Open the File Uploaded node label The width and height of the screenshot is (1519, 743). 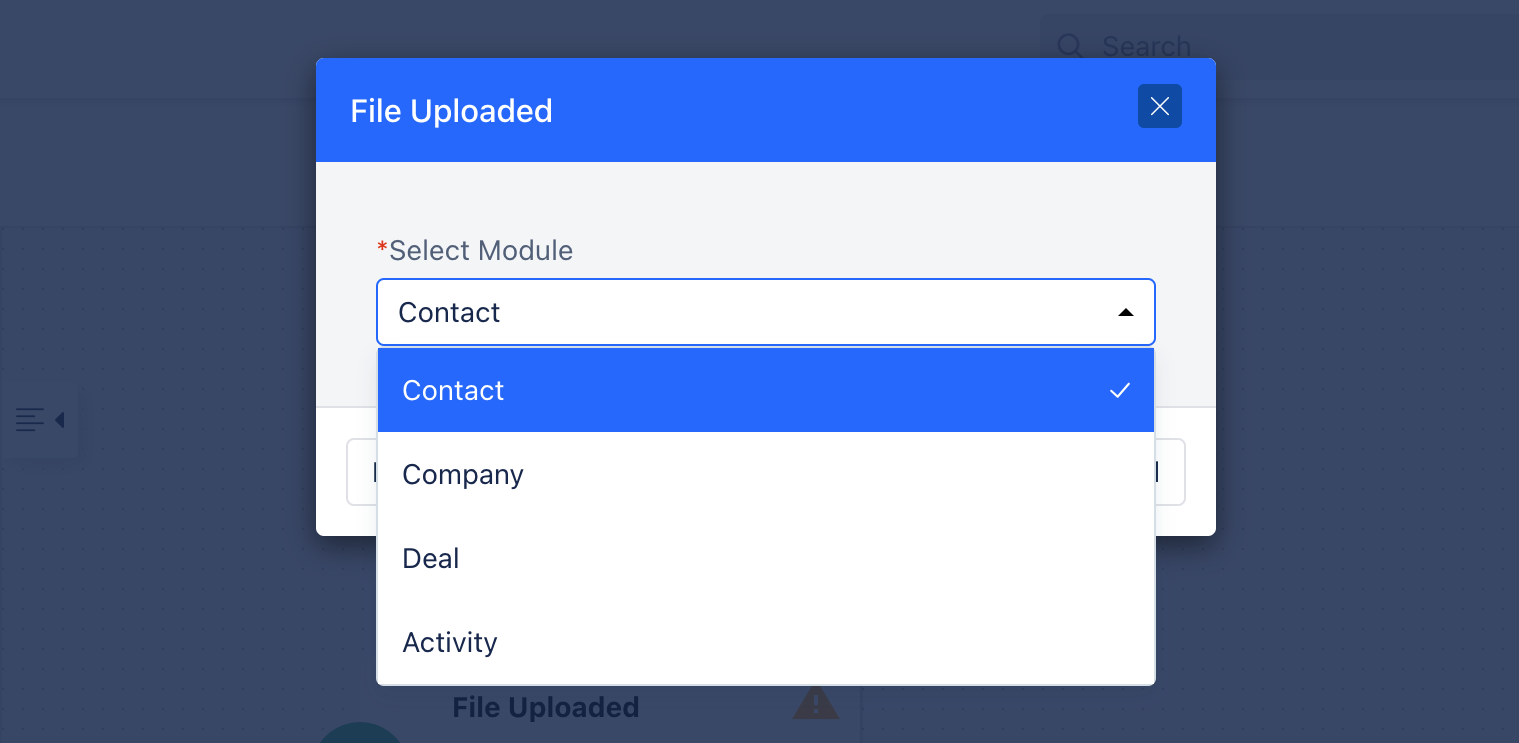[546, 707]
